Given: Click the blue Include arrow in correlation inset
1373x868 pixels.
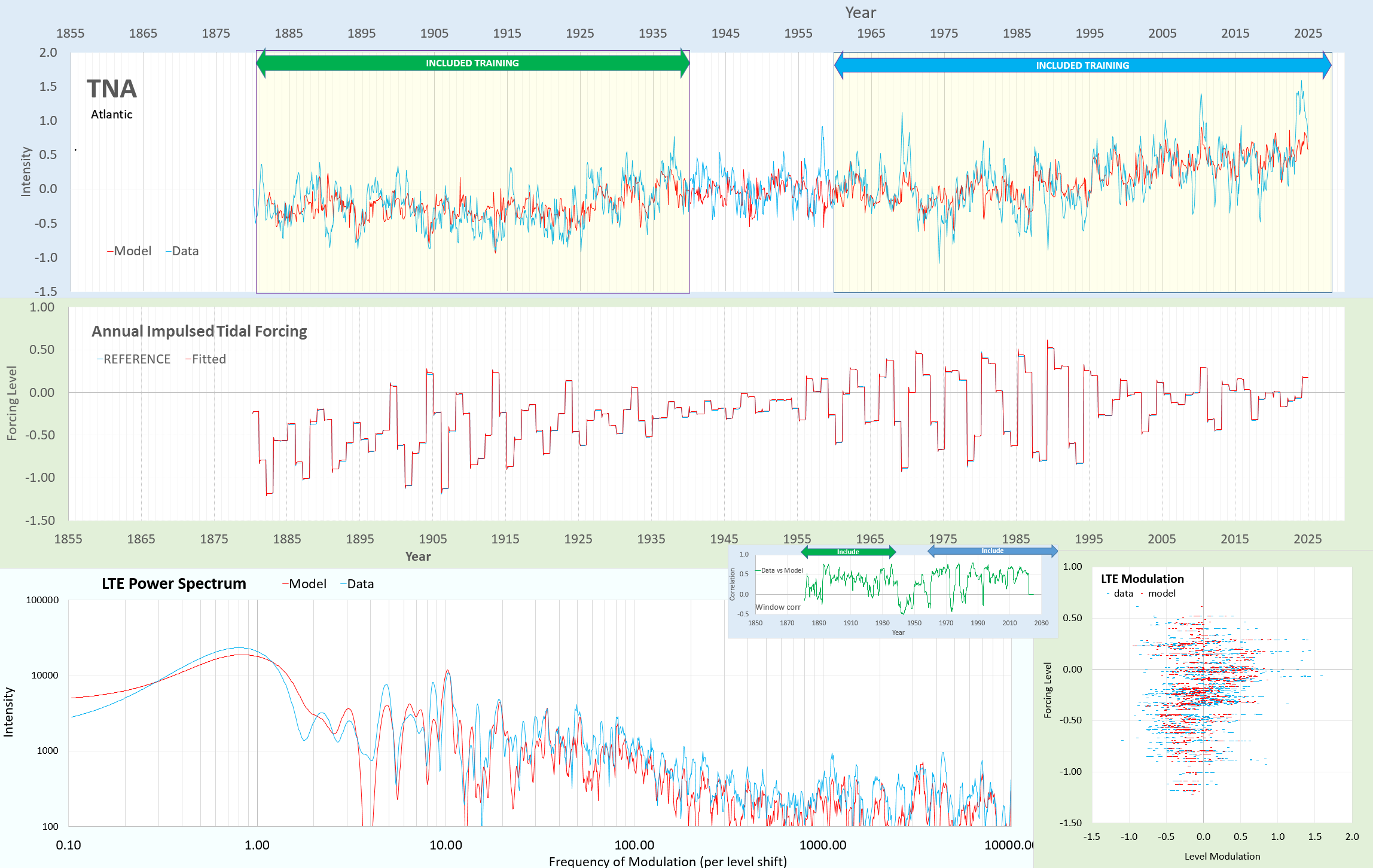Looking at the screenshot, I should tap(992, 551).
